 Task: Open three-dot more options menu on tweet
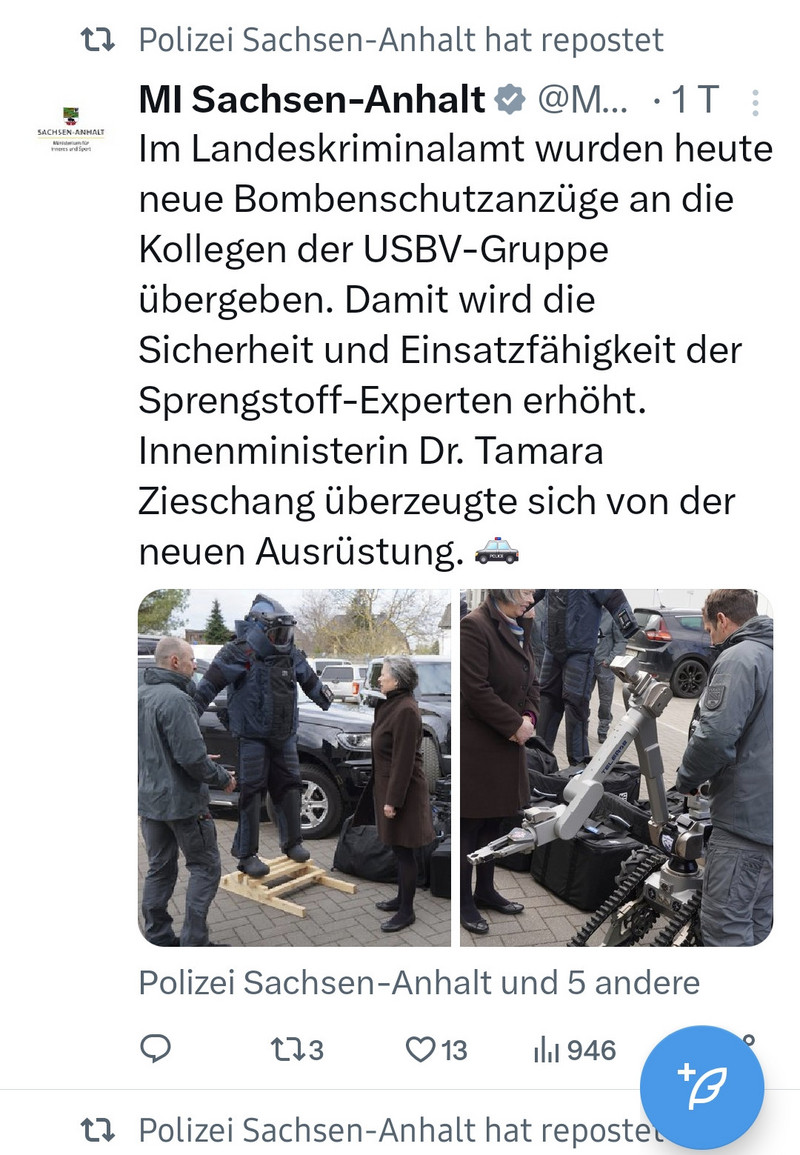click(755, 103)
